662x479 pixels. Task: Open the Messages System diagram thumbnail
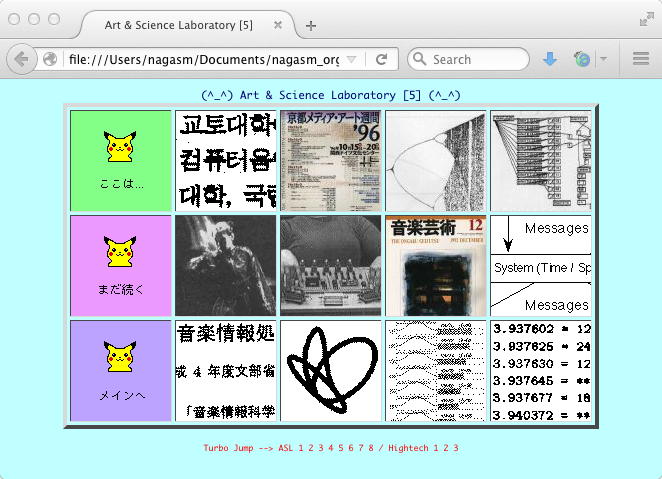[x=541, y=266]
